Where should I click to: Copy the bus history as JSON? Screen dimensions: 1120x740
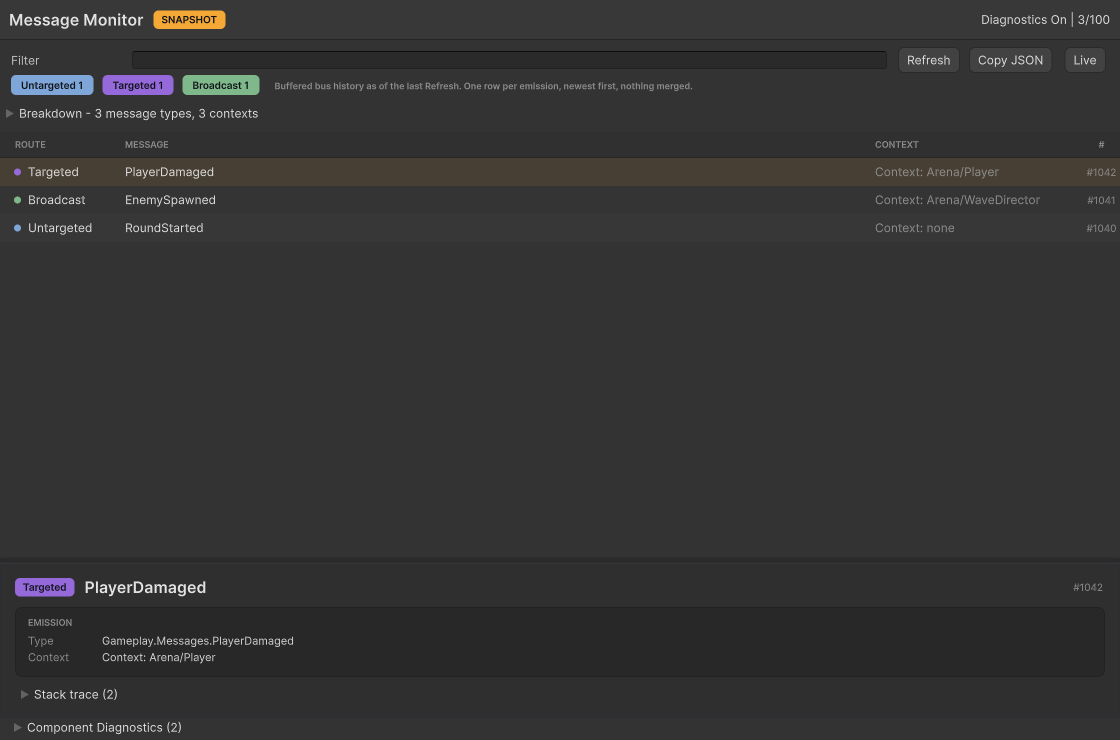point(1010,60)
